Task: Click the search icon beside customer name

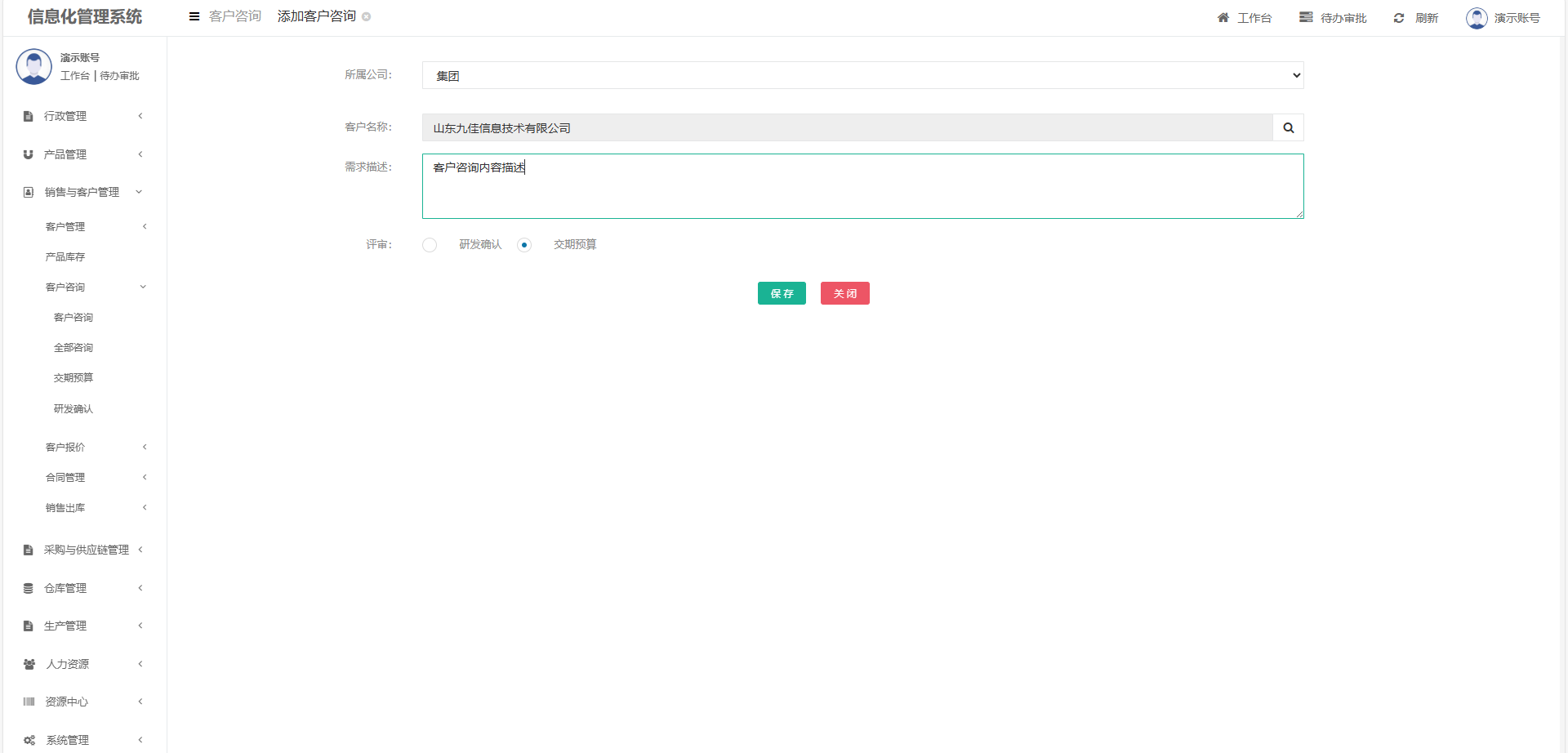Action: coord(1288,127)
